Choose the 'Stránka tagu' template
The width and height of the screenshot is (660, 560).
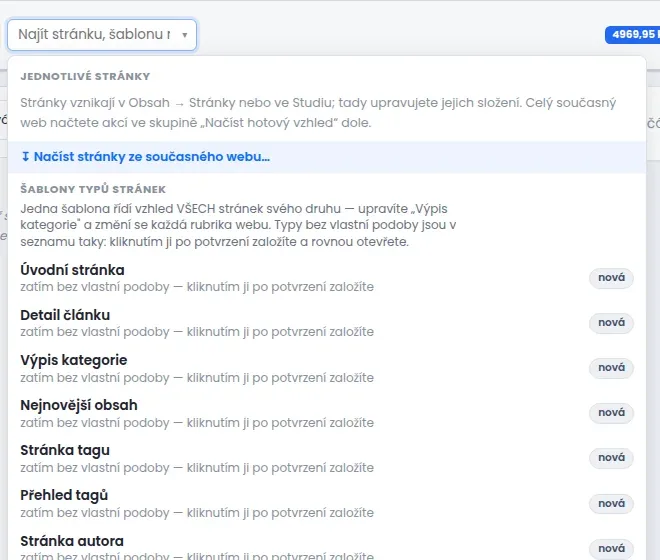pos(327,459)
